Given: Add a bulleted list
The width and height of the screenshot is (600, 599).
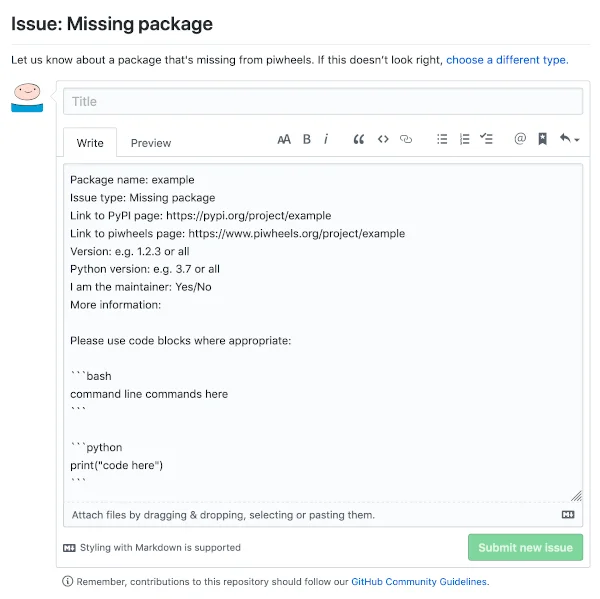Looking at the screenshot, I should [x=442, y=139].
